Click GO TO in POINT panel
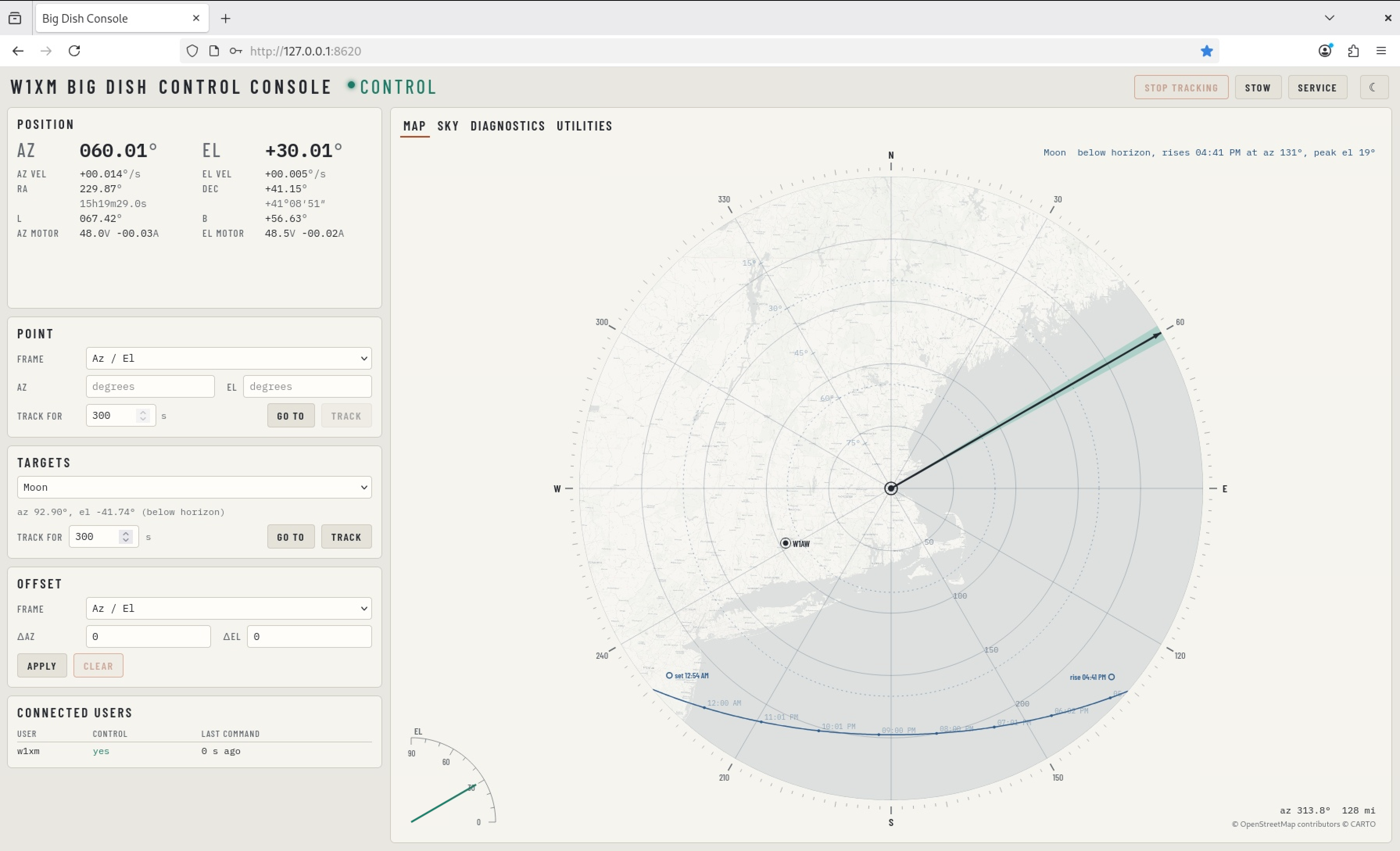Screen dimensions: 1400x851 291,416
